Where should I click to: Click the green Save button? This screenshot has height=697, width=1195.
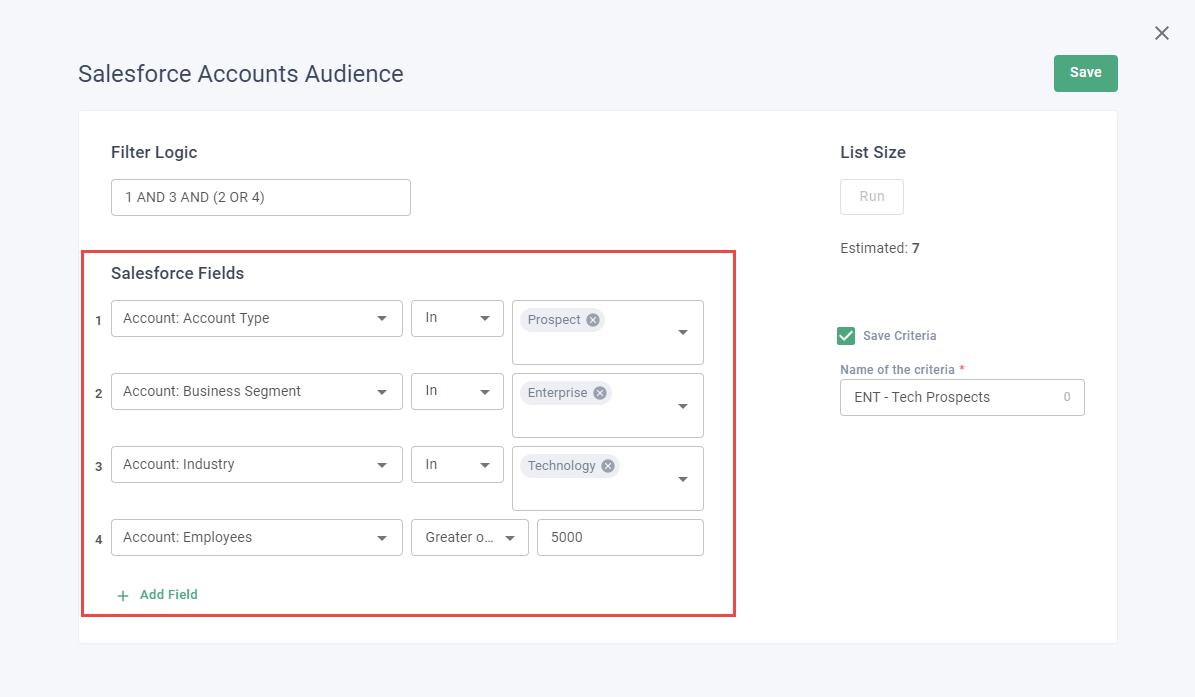(x=1085, y=73)
